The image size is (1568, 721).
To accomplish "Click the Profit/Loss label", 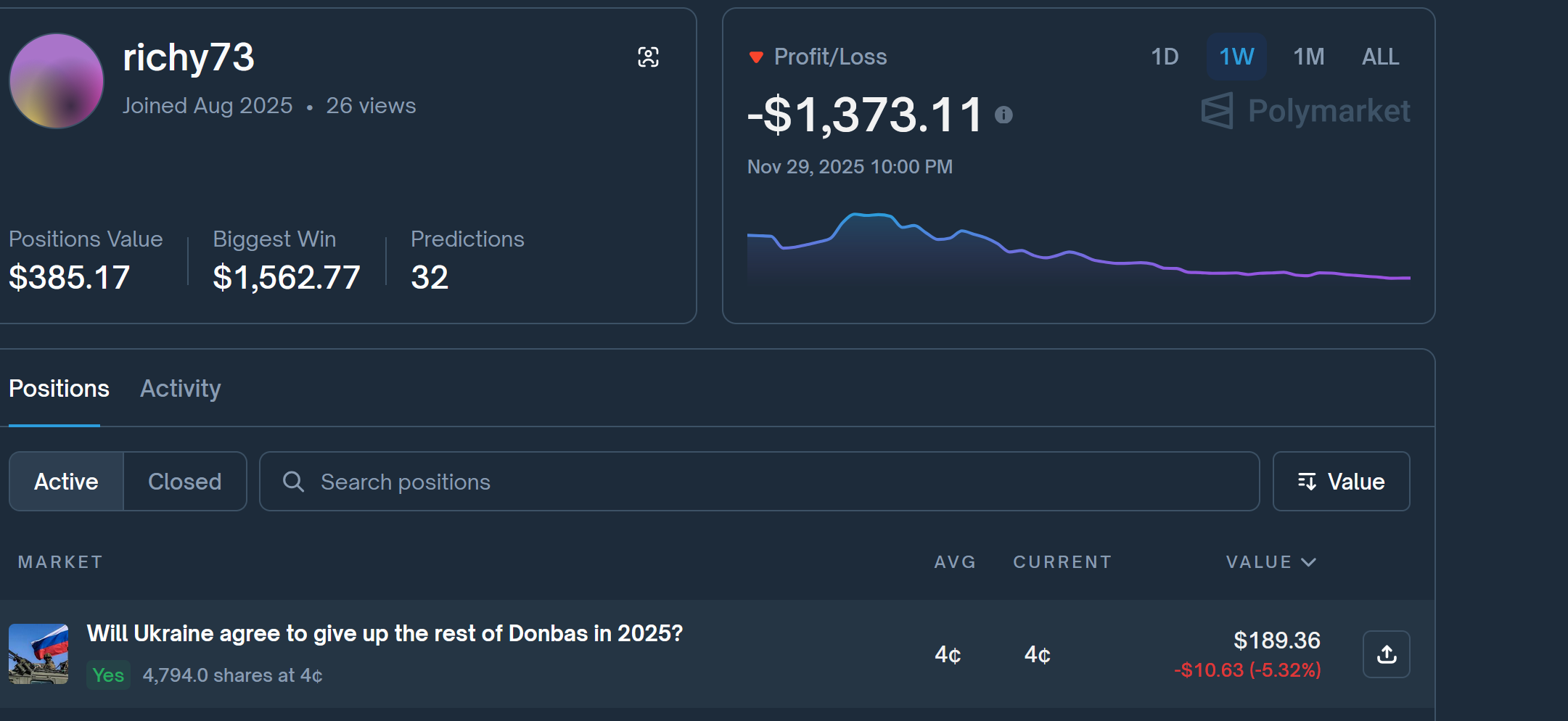I will (x=830, y=57).
